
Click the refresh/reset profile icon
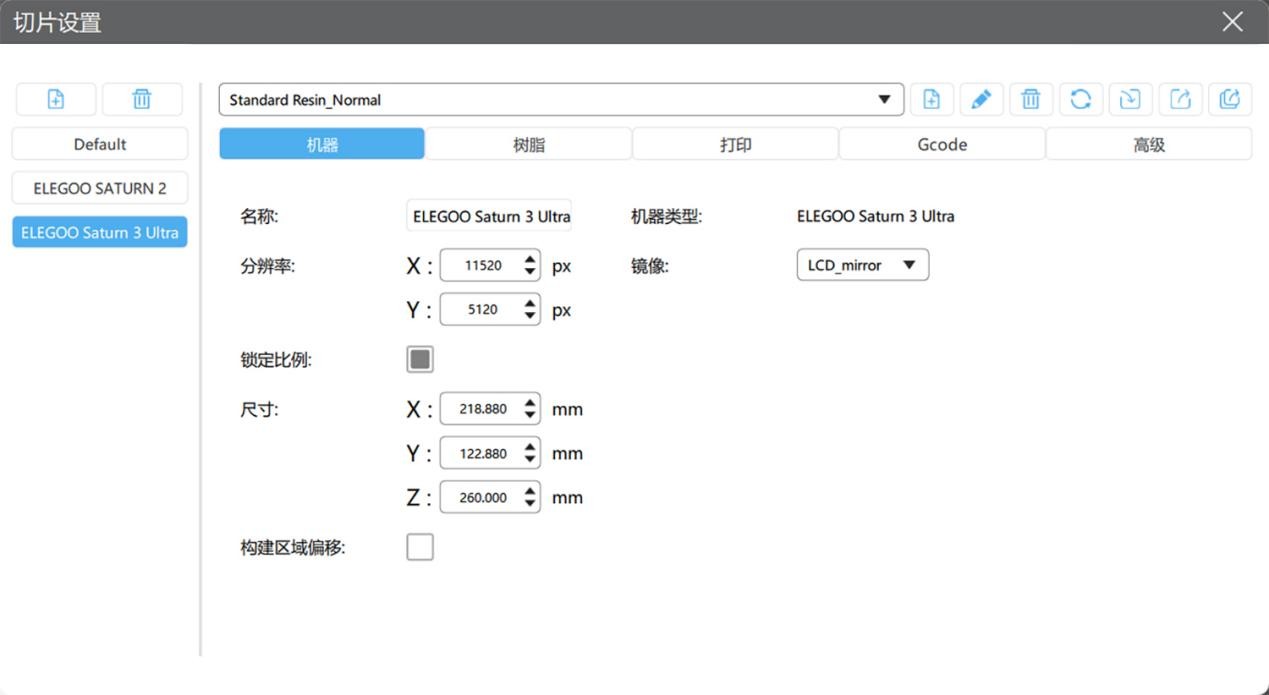(1081, 99)
